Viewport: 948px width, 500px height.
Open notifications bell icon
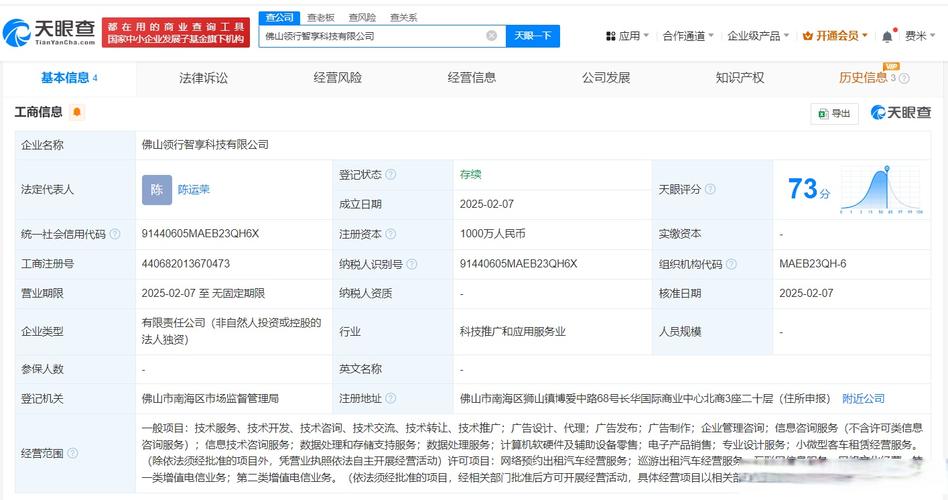point(887,36)
